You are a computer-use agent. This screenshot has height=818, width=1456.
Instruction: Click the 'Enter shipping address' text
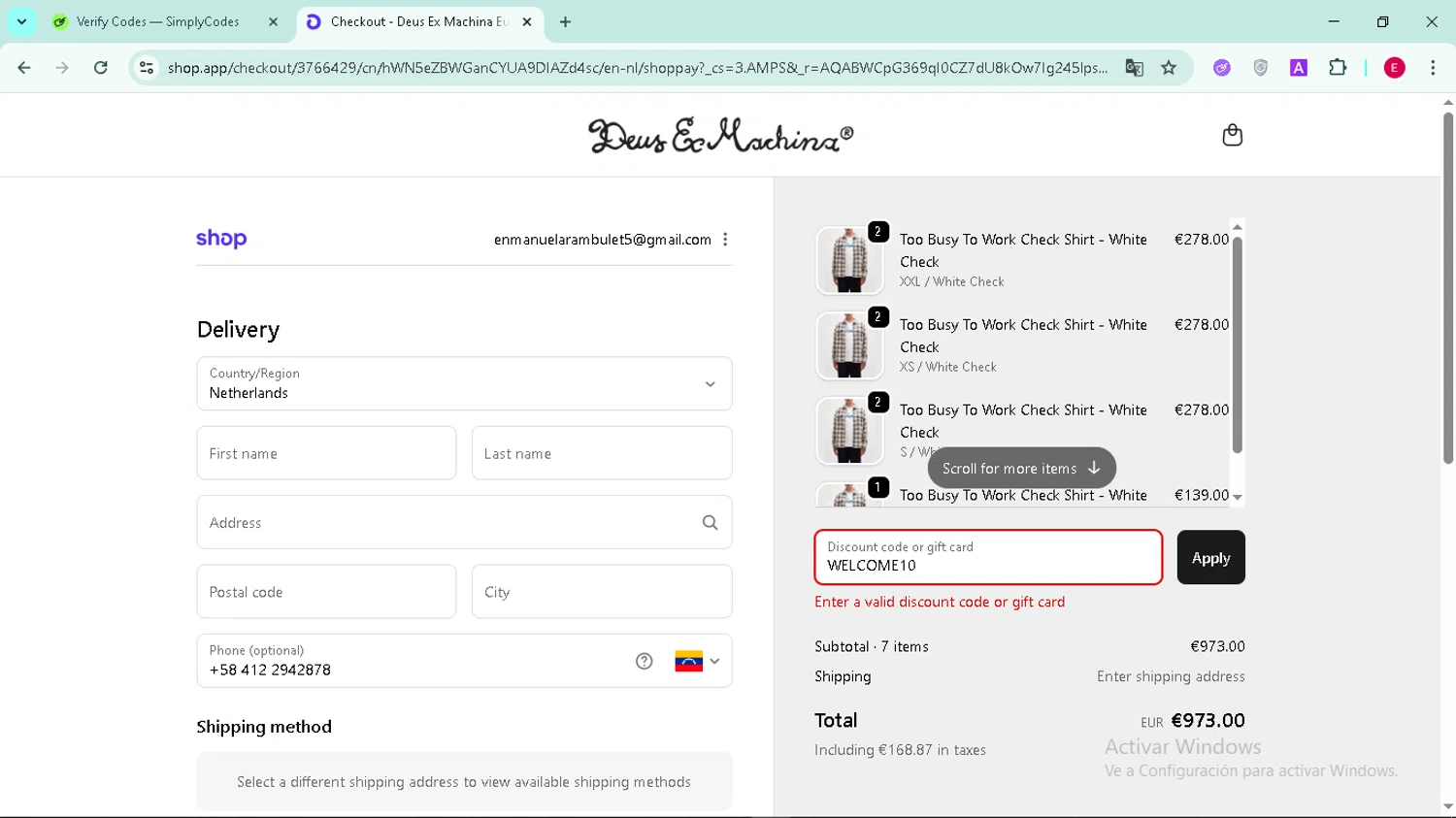point(1171,676)
